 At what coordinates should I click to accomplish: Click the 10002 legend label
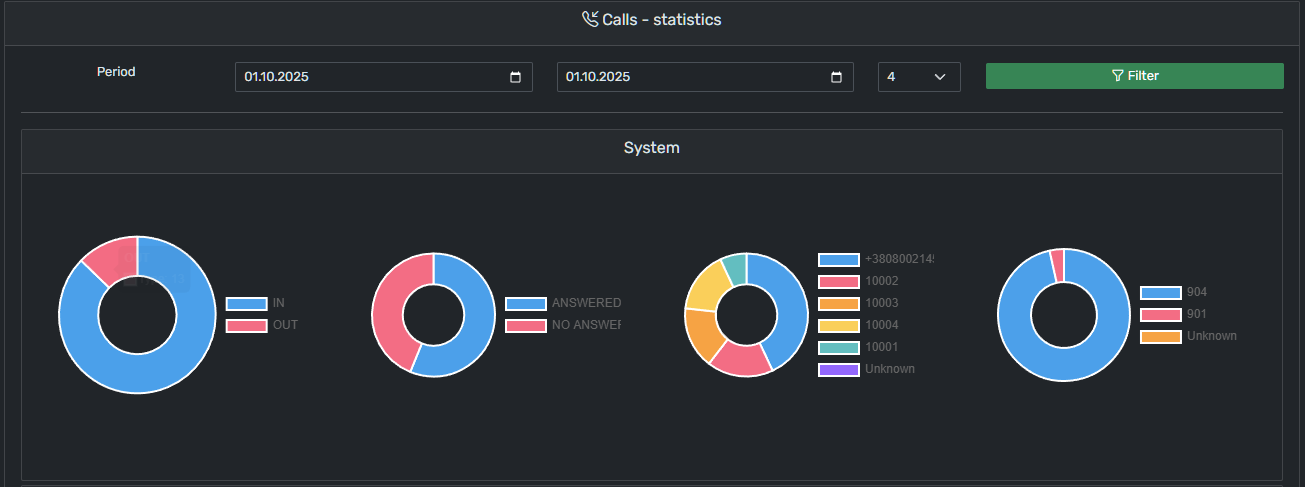[881, 281]
